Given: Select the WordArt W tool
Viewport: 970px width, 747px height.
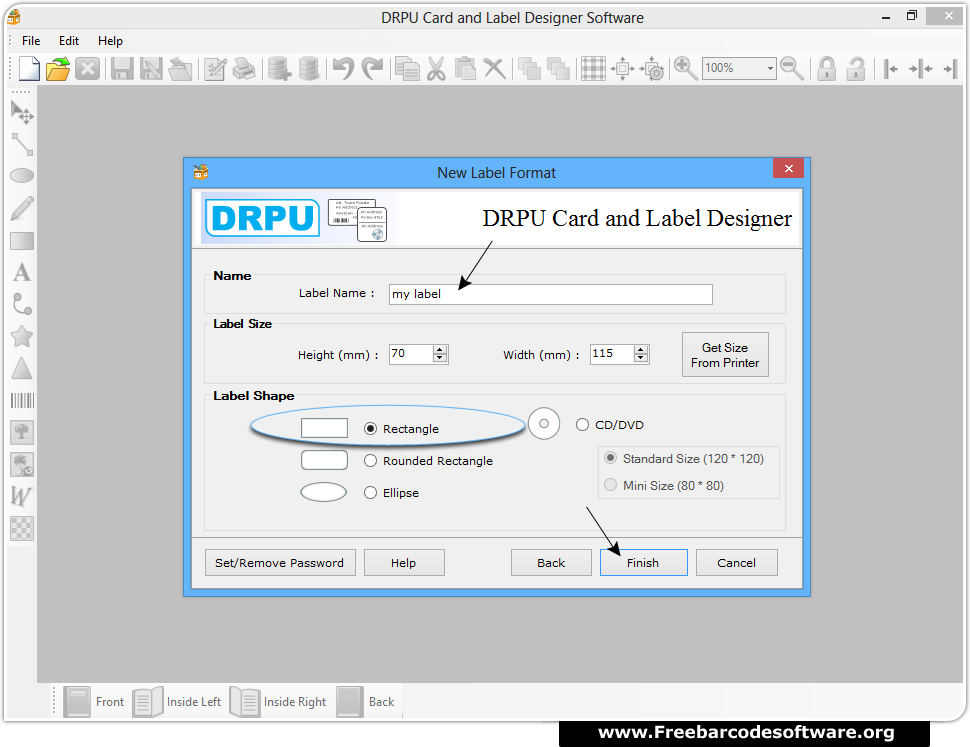Looking at the screenshot, I should pos(21,496).
